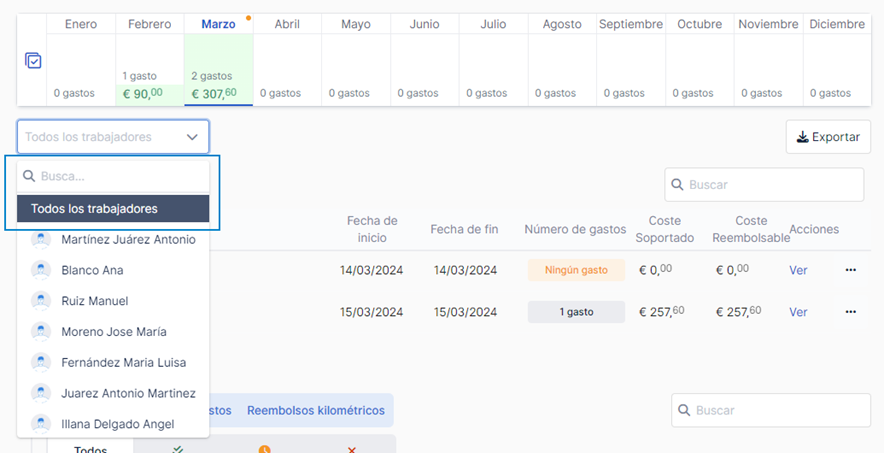Open the Julio month column
Image resolution: width=884 pixels, height=453 pixels.
coord(493,60)
